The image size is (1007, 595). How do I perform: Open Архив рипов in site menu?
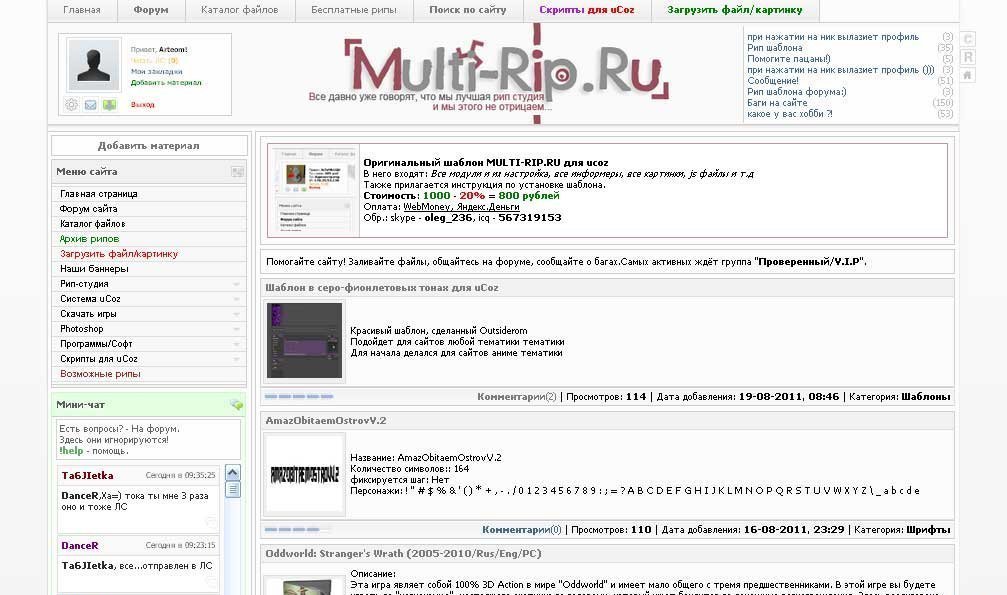point(89,239)
